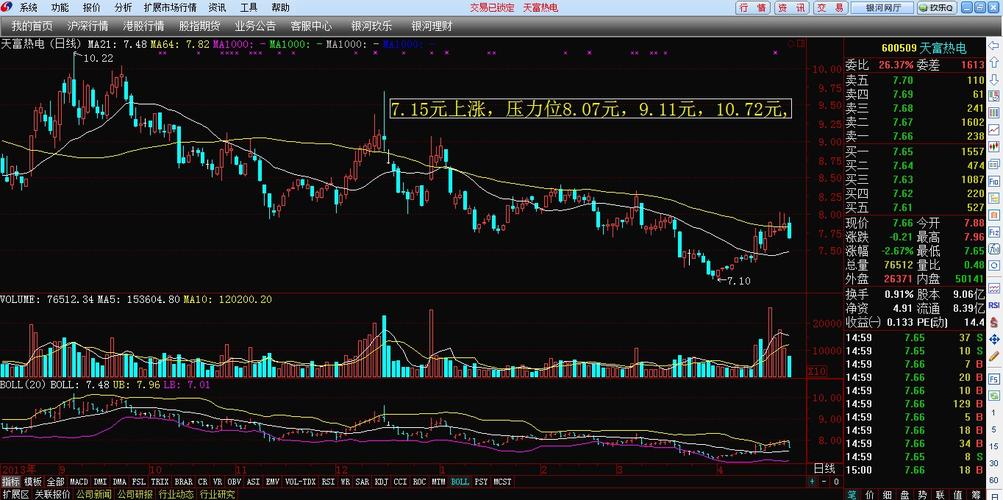Image resolution: width=1003 pixels, height=500 pixels.
Task: Select the VOL-TDX indicator tab
Action: (300, 481)
